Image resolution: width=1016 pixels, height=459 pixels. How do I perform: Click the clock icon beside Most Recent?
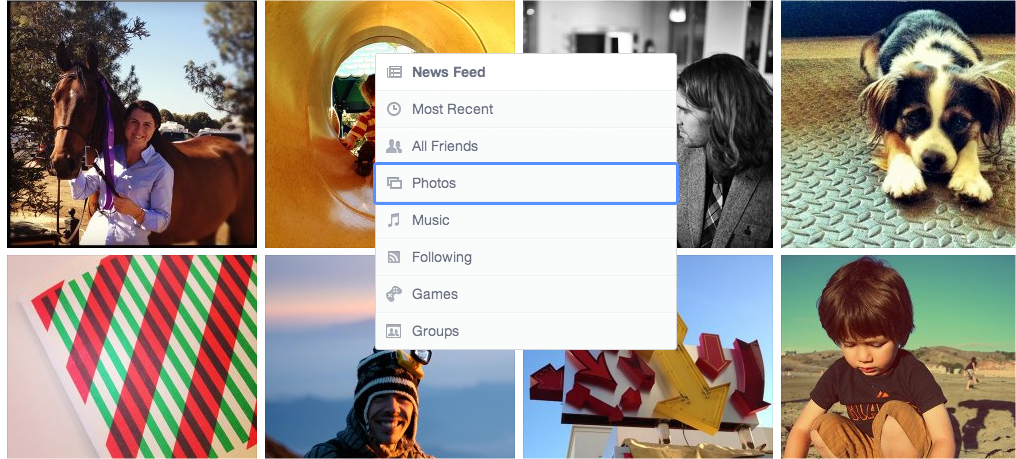[x=394, y=109]
